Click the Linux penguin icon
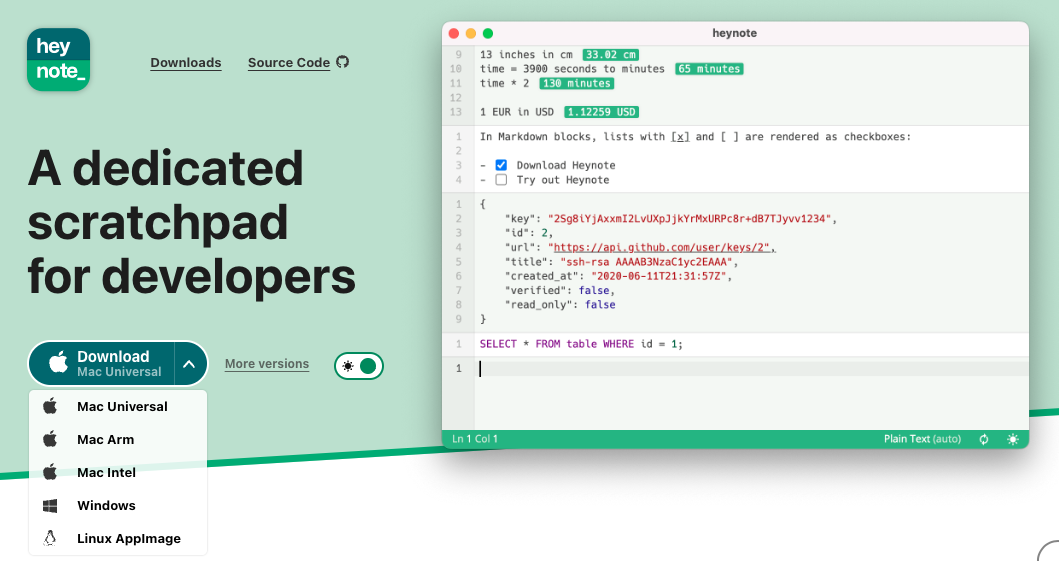 tap(50, 538)
